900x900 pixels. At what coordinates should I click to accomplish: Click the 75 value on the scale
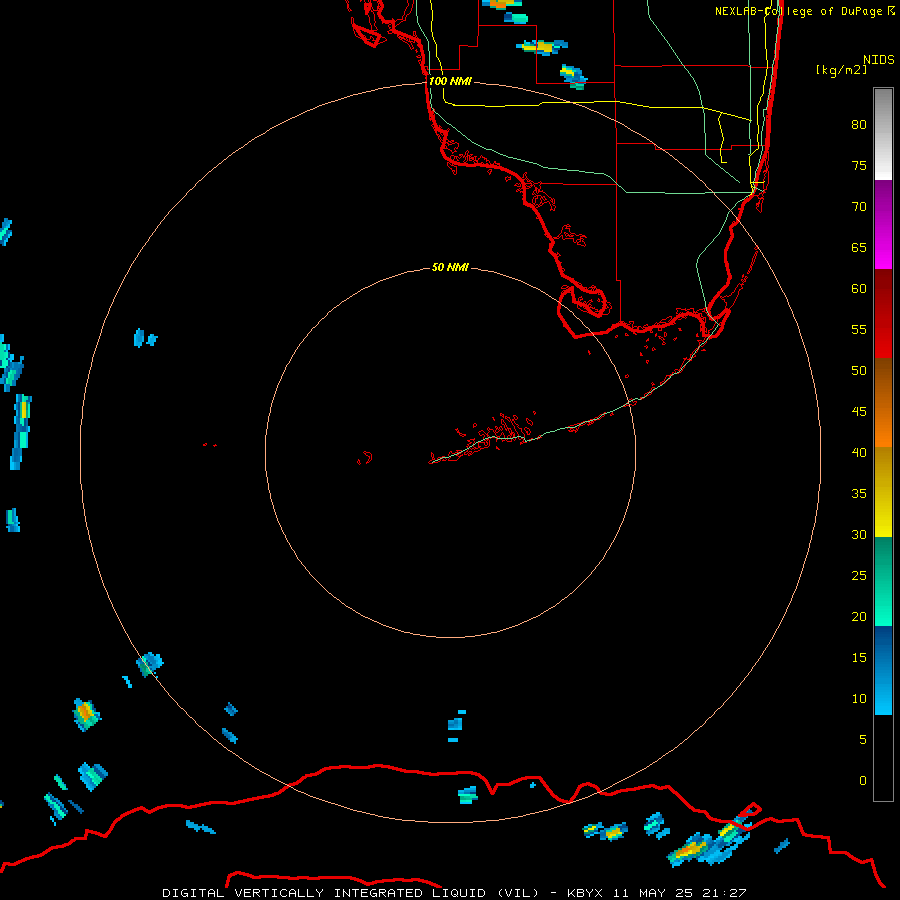(859, 166)
